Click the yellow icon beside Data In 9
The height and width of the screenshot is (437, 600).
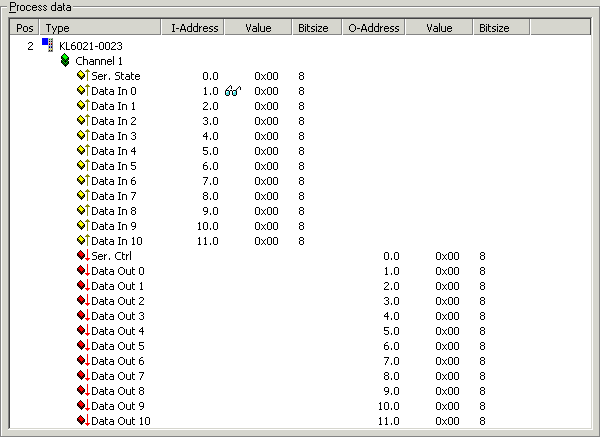83,225
